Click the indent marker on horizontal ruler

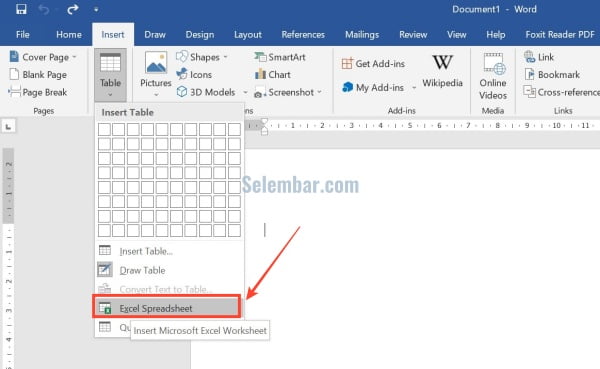[x=264, y=127]
